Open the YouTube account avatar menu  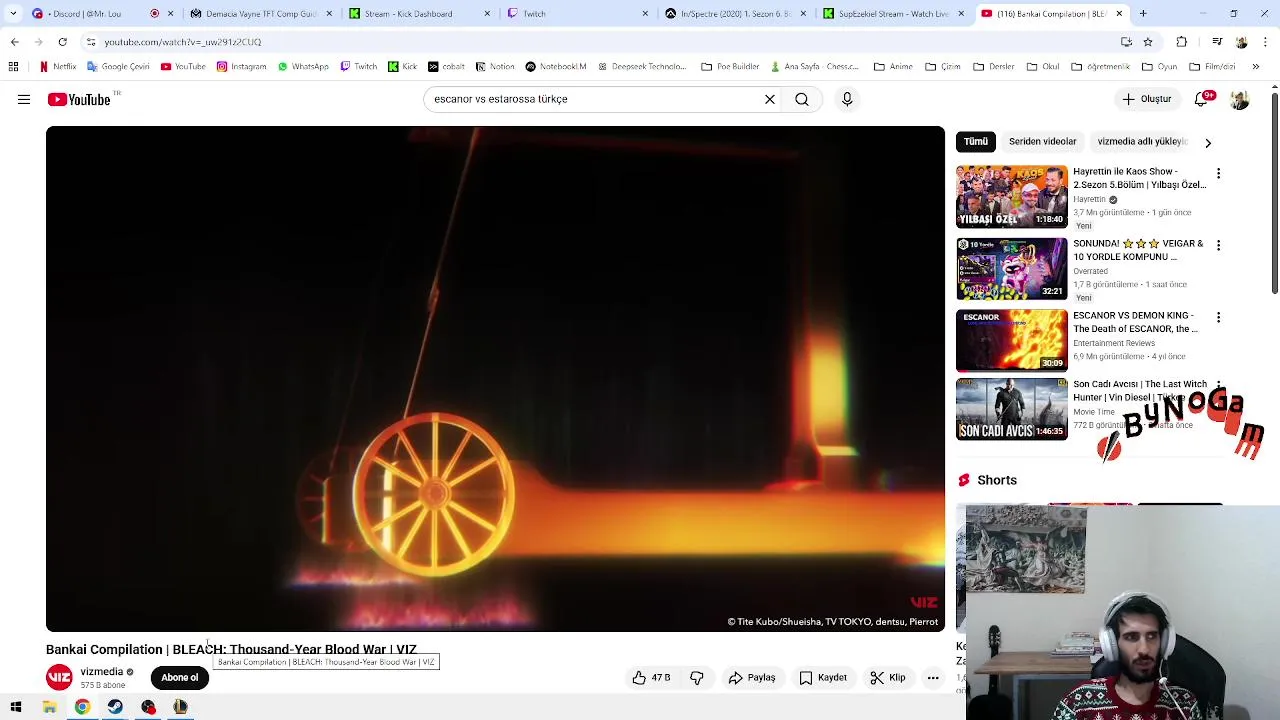pos(1240,99)
